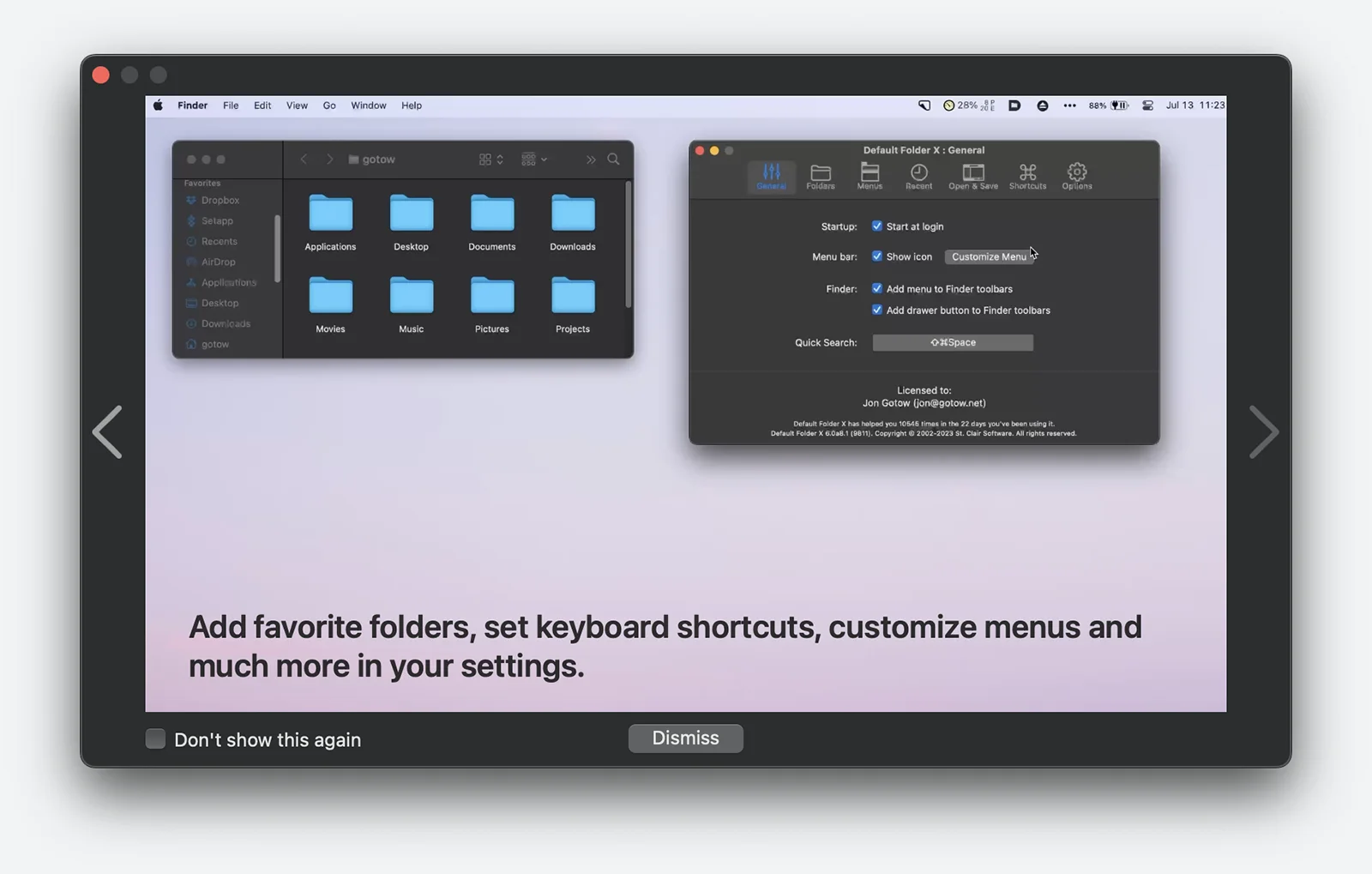Open the Finder menu in menu bar
Viewport: 1372px width, 874px height.
coord(192,105)
